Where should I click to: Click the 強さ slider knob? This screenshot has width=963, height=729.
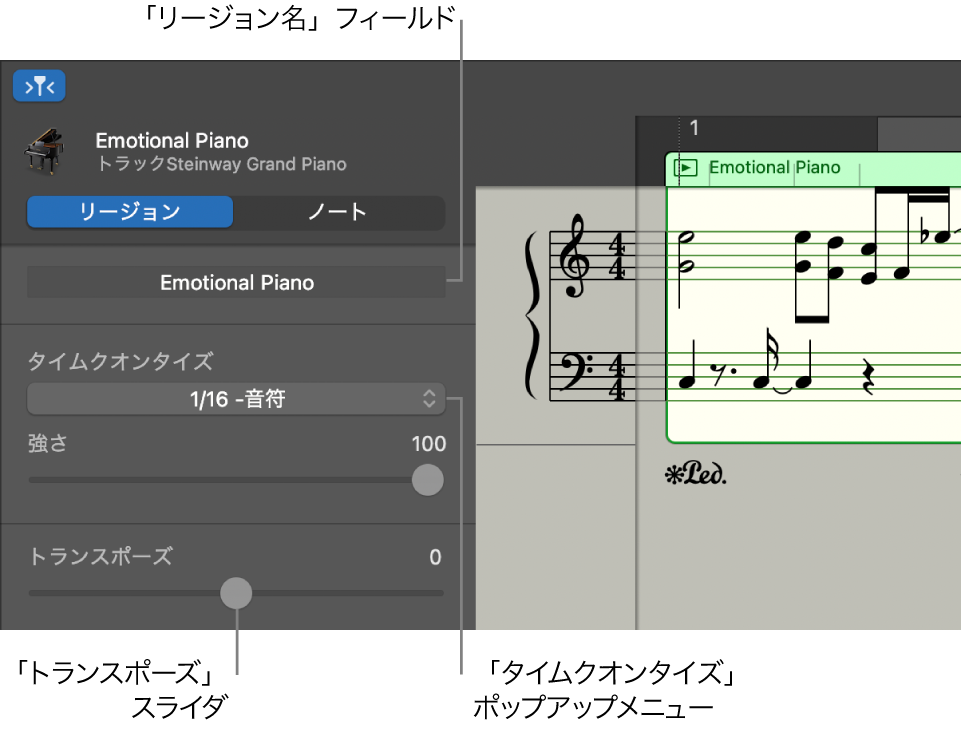pos(427,480)
